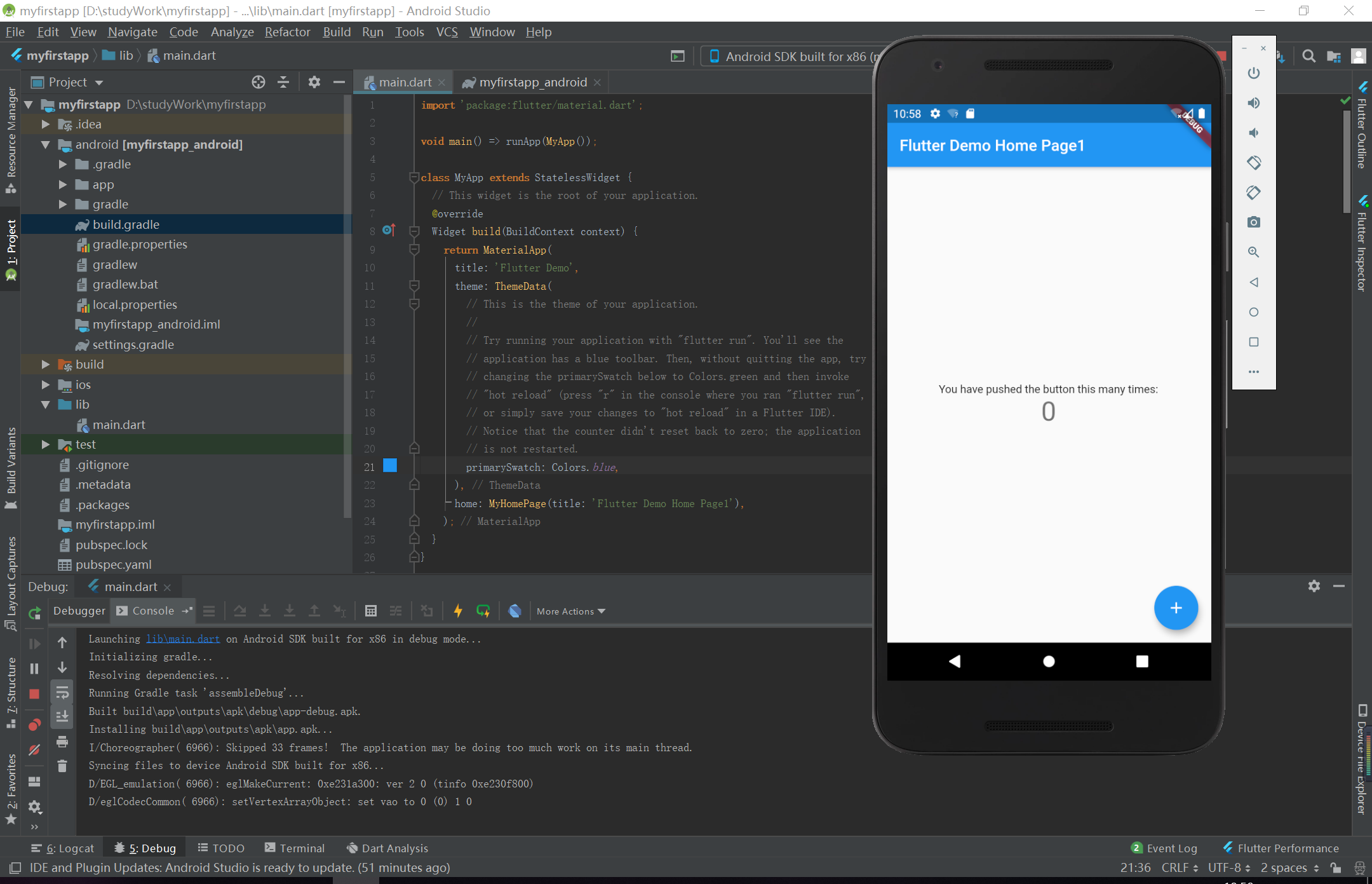Open the lib\main.dart link in console
The image size is (1372, 884).
pyautogui.click(x=183, y=639)
